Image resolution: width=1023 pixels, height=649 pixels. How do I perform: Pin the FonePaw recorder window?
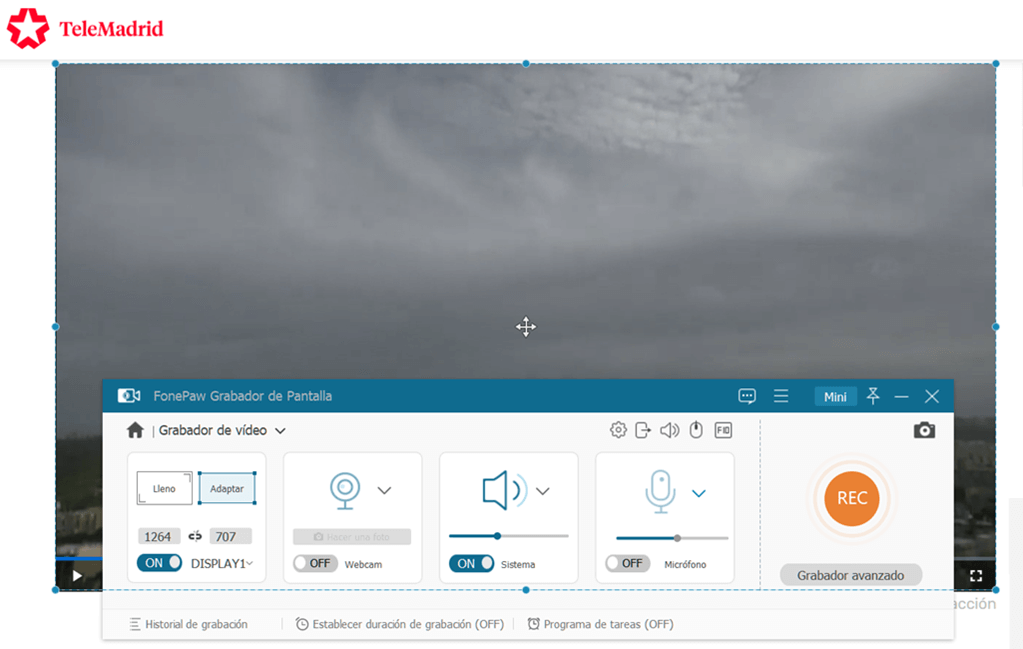tap(873, 396)
